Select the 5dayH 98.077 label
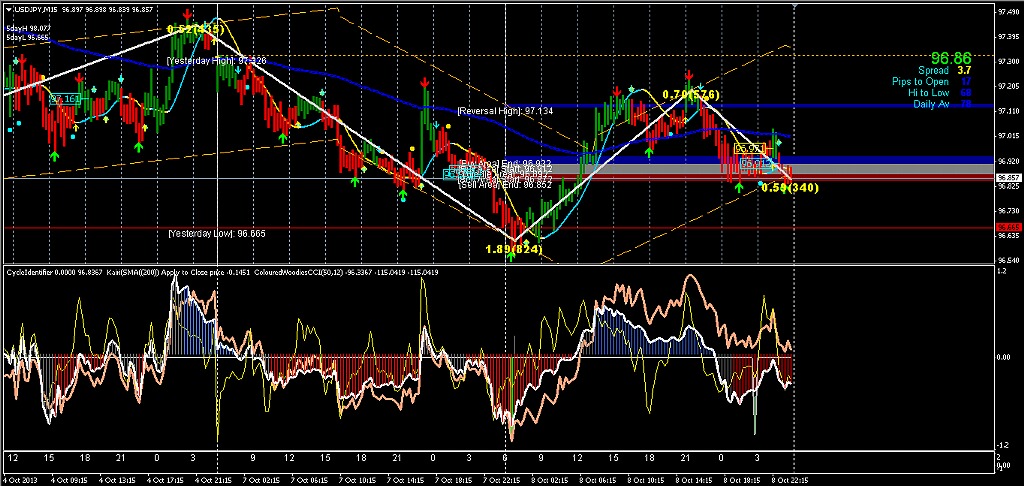Screen dimensions: 1024x486 tap(27, 29)
